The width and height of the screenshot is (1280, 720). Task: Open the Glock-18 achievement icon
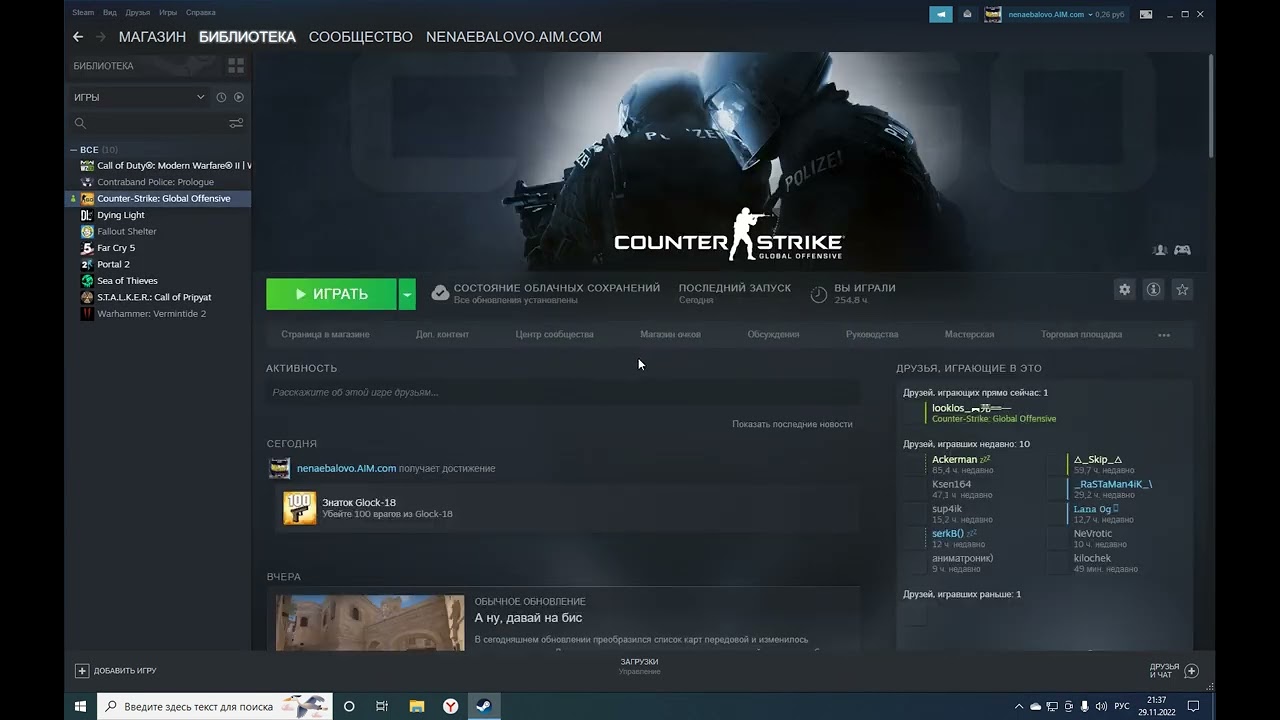point(300,508)
